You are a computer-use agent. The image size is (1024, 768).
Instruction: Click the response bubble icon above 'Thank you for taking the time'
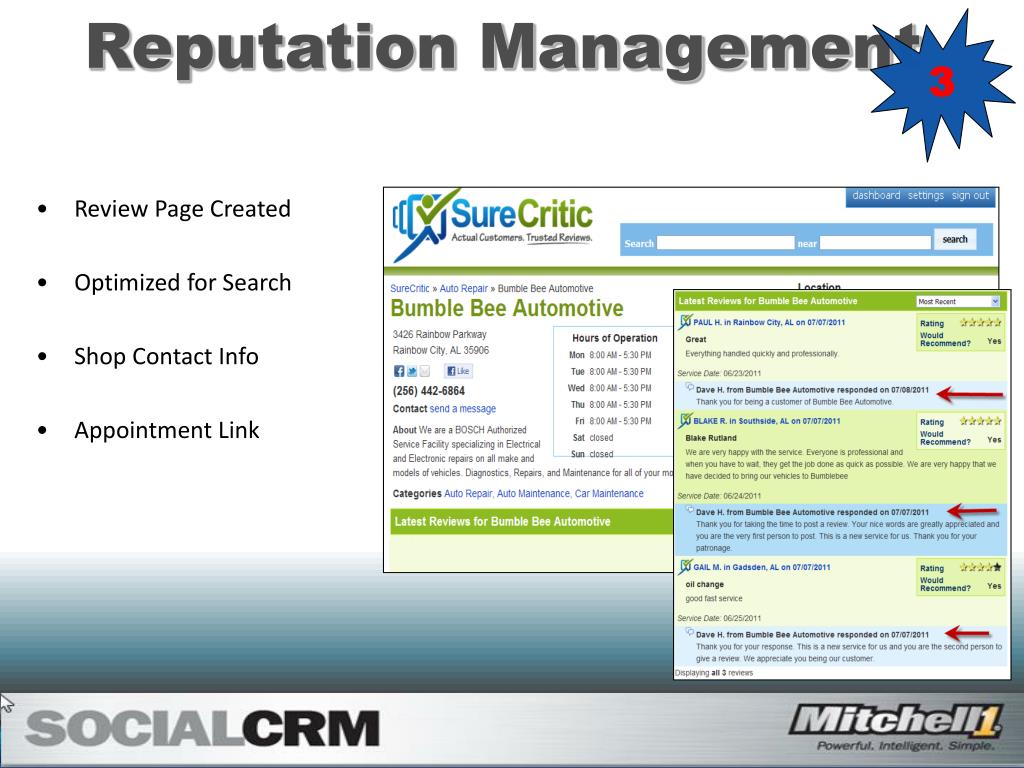[x=690, y=510]
